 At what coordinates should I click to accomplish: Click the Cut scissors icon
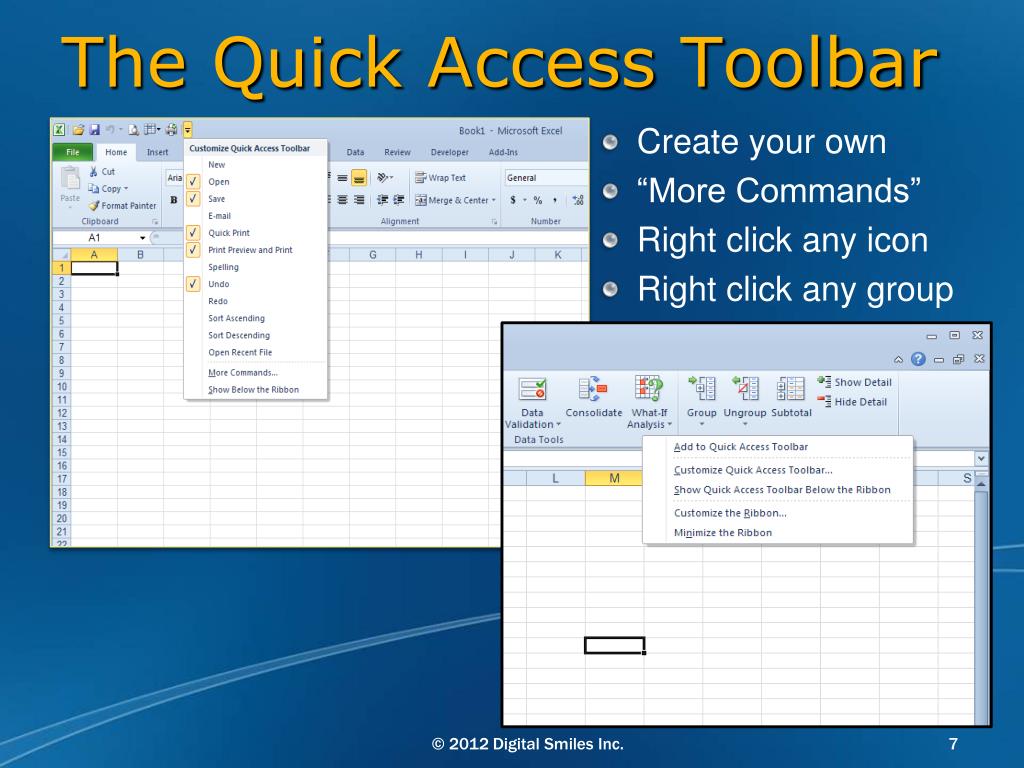pos(93,171)
